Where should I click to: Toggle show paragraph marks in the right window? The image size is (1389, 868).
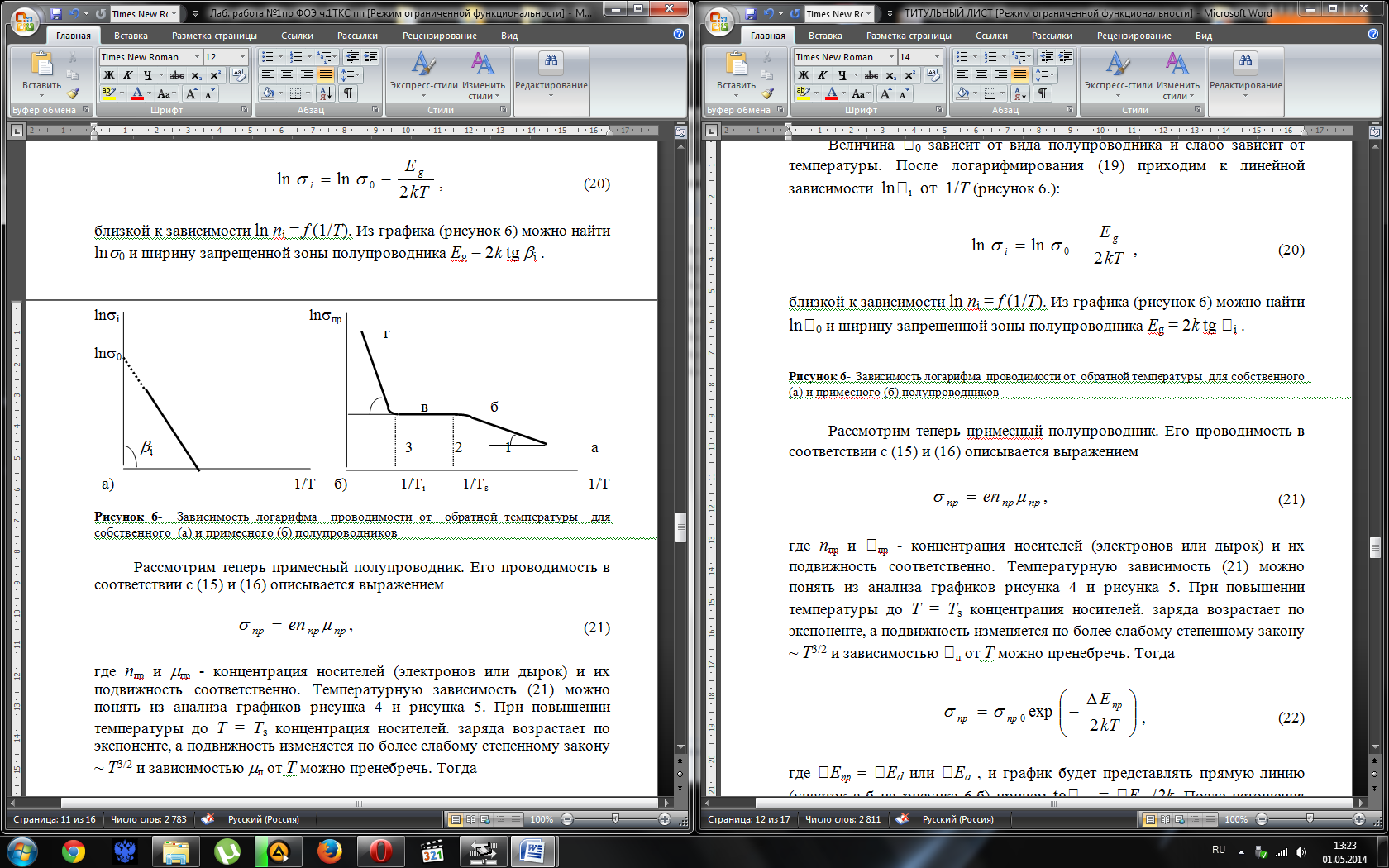1043,93
